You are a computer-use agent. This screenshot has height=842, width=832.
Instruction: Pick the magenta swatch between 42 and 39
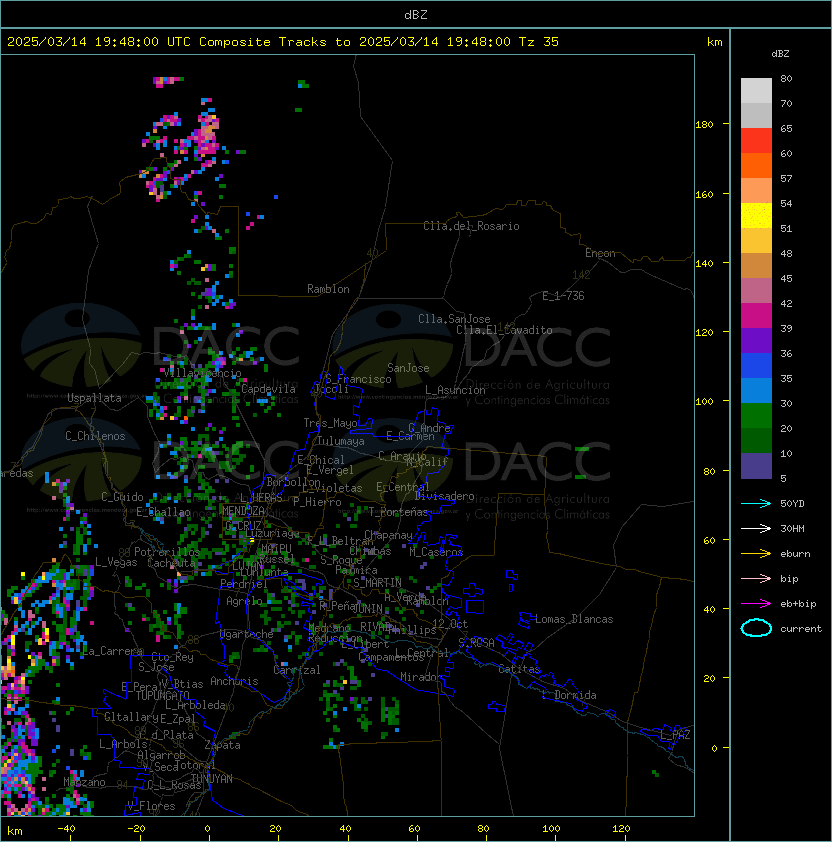(756, 315)
